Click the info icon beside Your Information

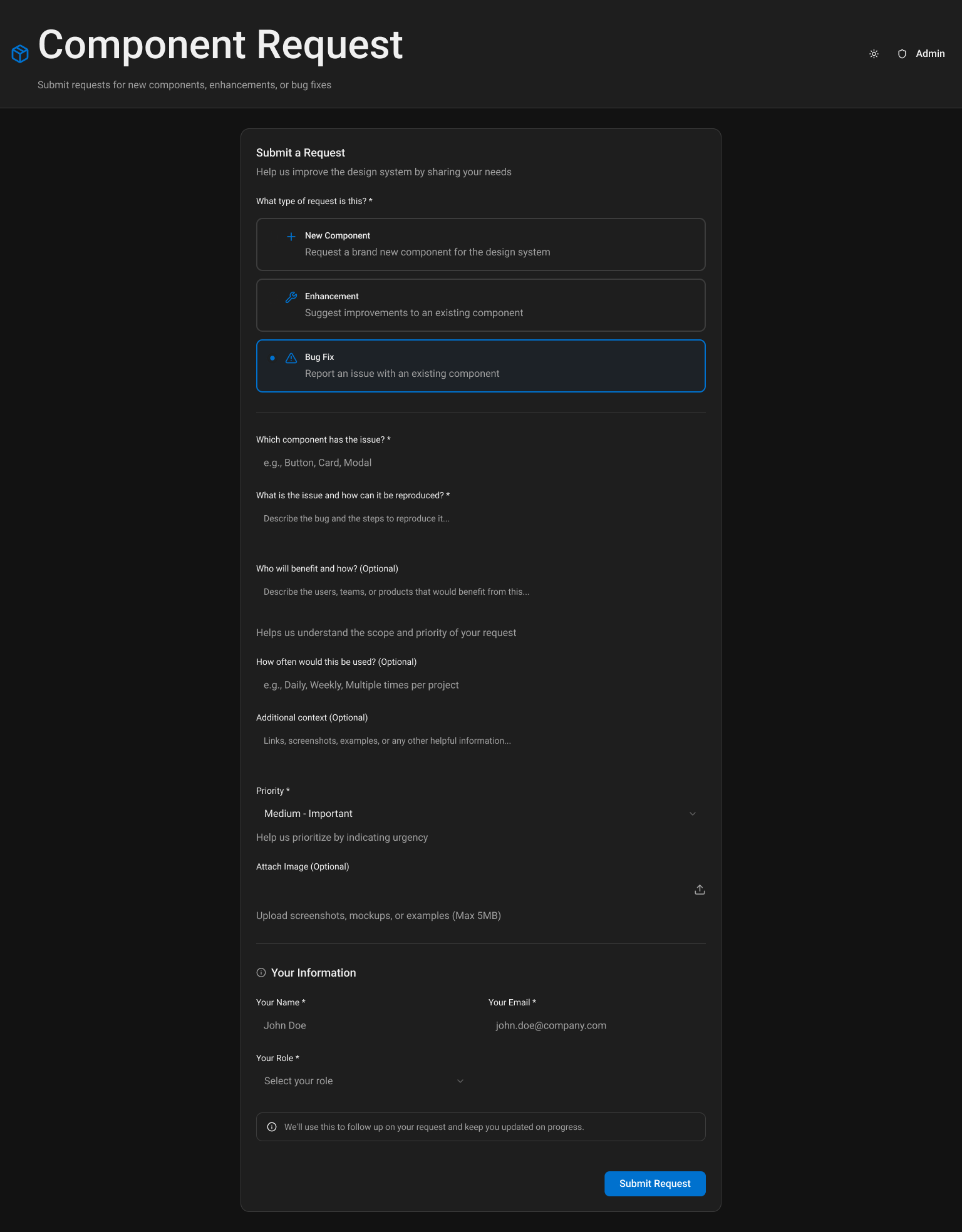pyautogui.click(x=260, y=972)
